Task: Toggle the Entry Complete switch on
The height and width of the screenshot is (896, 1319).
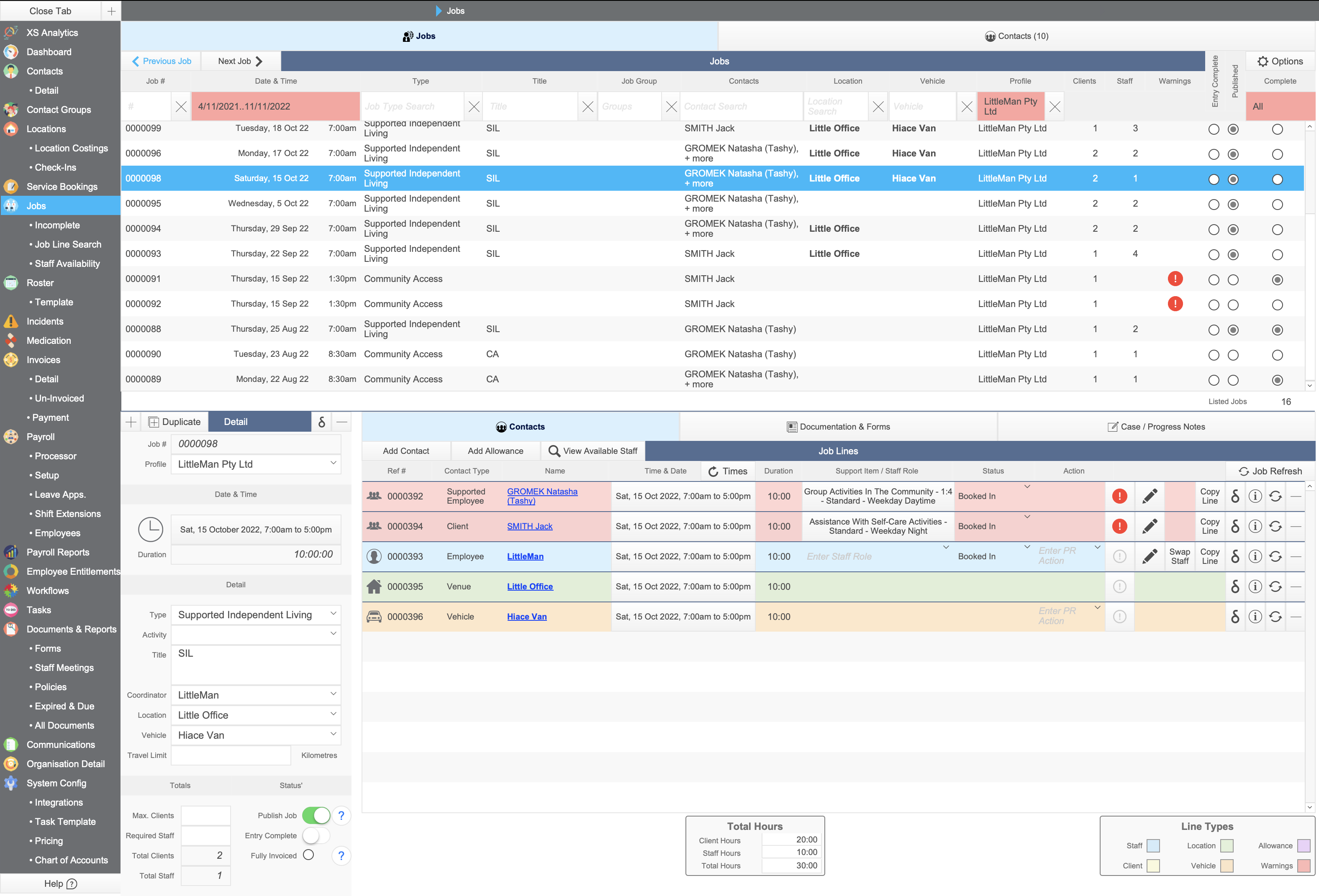Action: tap(316, 836)
